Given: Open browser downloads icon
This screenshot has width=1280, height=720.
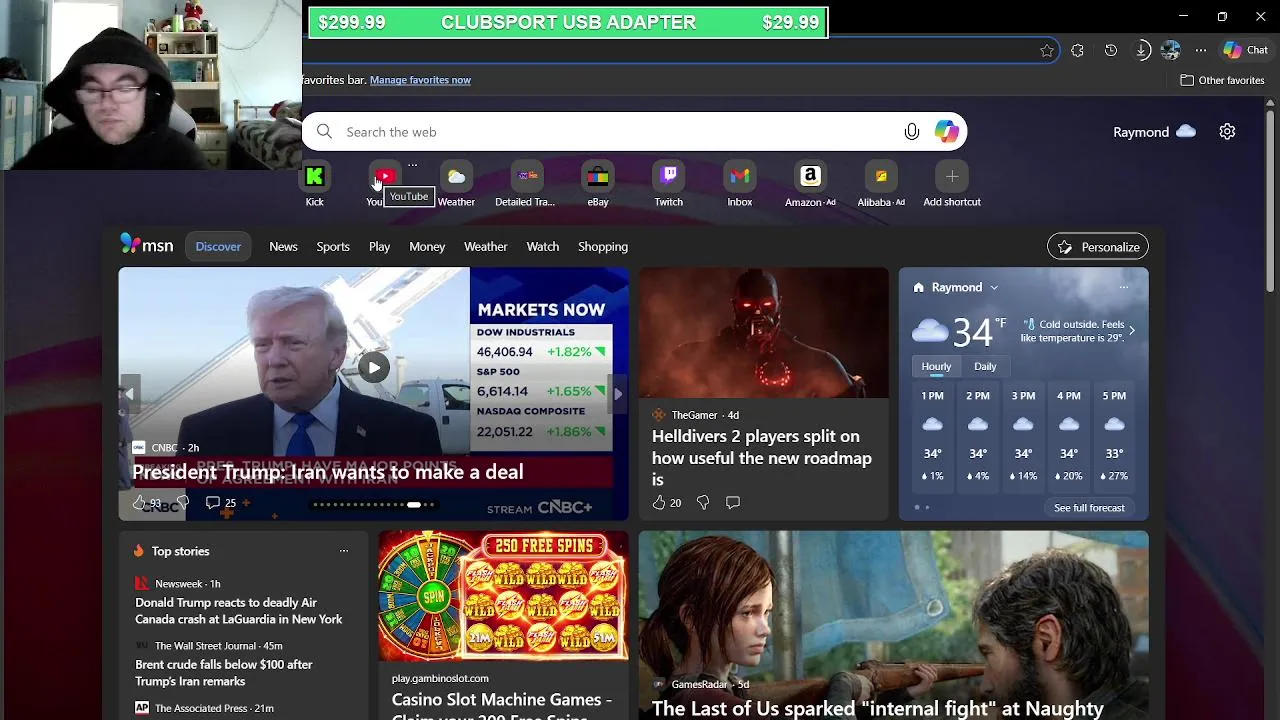Looking at the screenshot, I should [1142, 50].
